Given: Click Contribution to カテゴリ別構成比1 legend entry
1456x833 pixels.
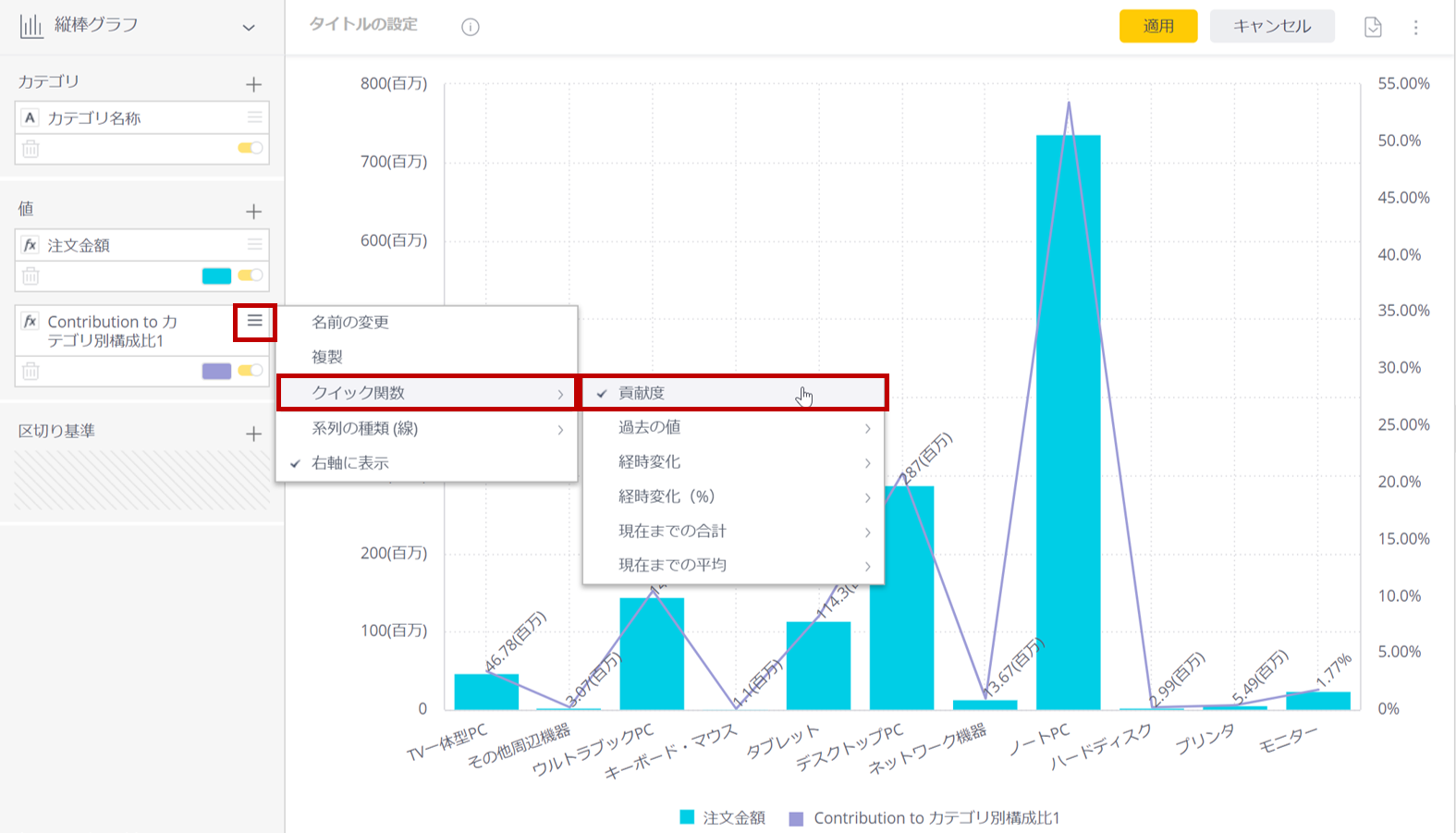Looking at the screenshot, I should (x=924, y=818).
